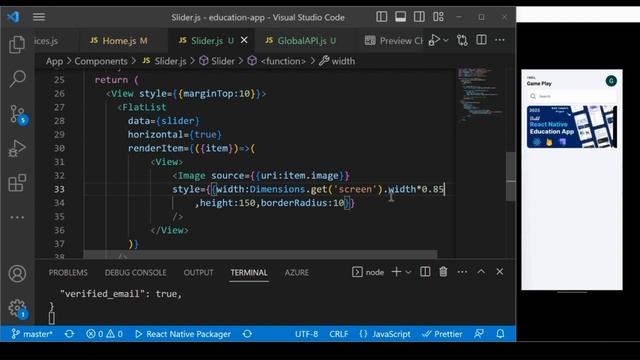This screenshot has width=640, height=360.
Task: Toggle secondary side bar layout icon
Action: click(x=419, y=17)
